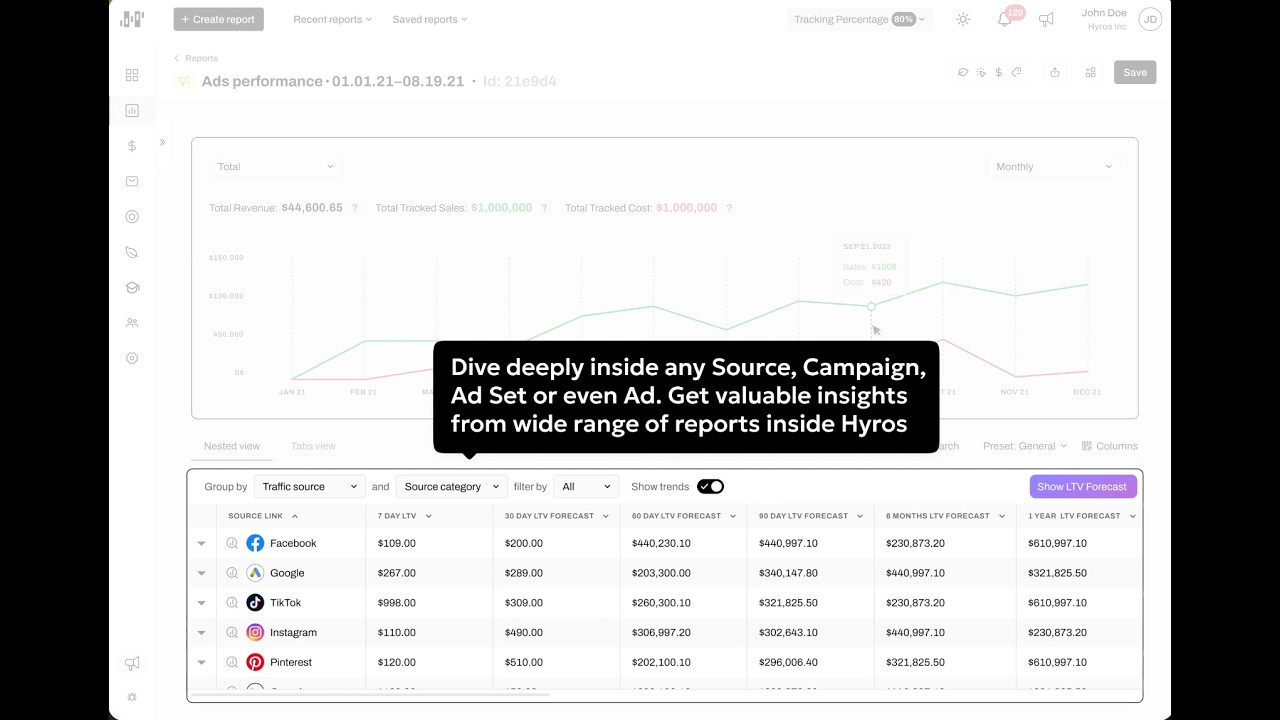1280x720 pixels.
Task: Open the 30 Day LTV Forecast column menu
Action: pos(606,516)
